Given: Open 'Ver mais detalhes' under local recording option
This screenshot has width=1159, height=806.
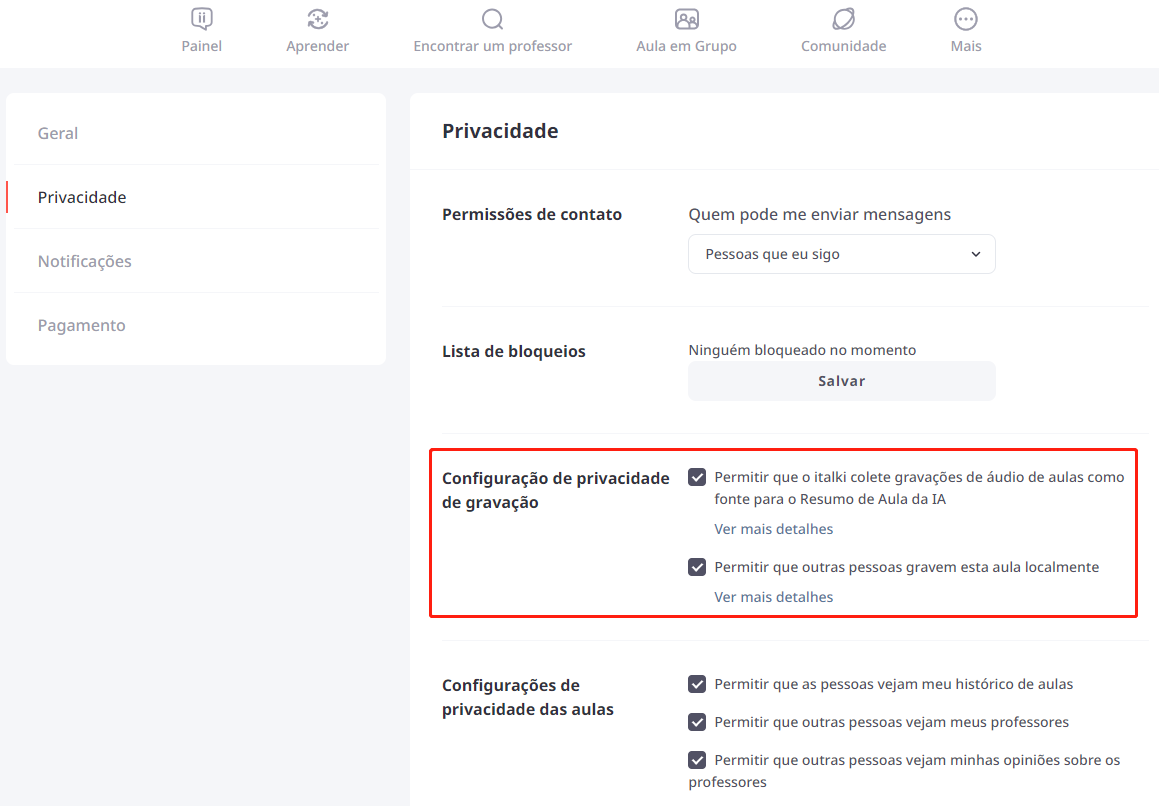Looking at the screenshot, I should (x=773, y=597).
